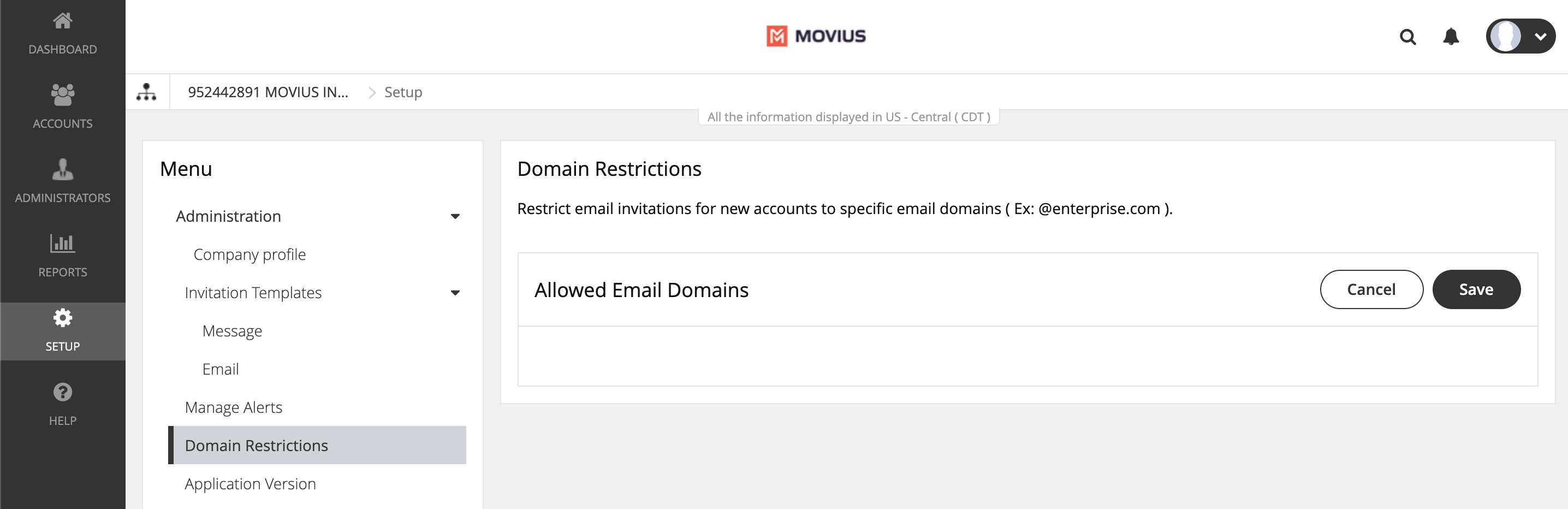
Task: Collapse Invitation Templates arrow
Action: [x=455, y=293]
